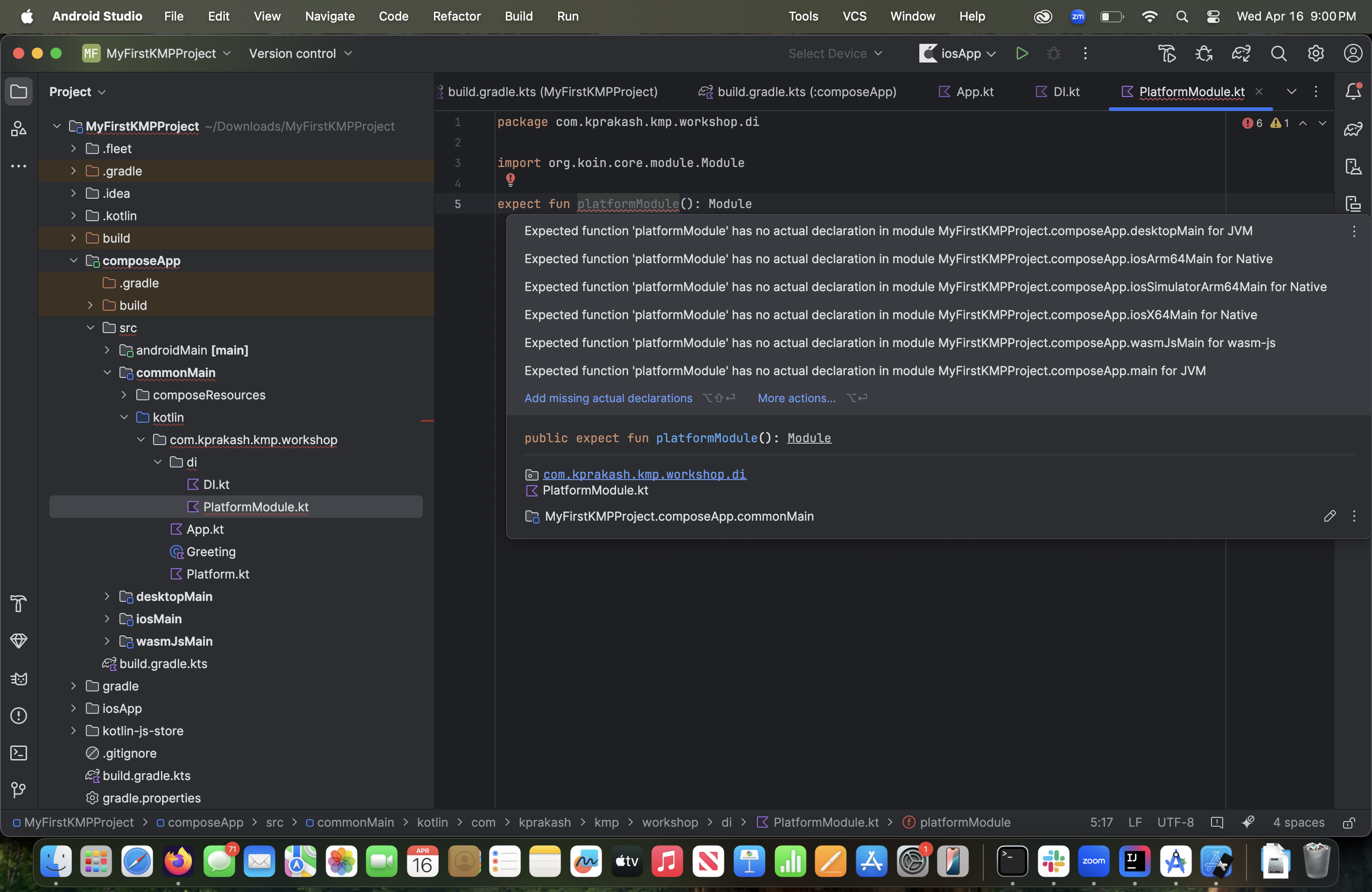1372x892 pixels.
Task: Open the Structure tool window icon
Action: click(x=19, y=128)
